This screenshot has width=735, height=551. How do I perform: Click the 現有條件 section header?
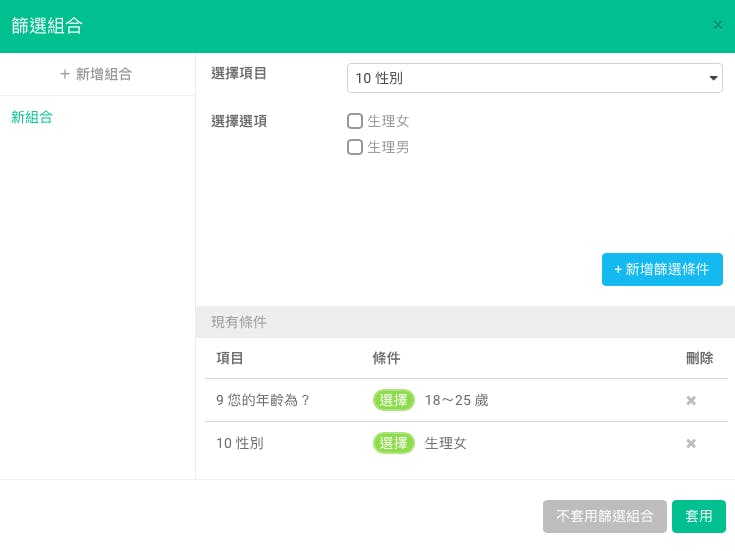(x=239, y=322)
